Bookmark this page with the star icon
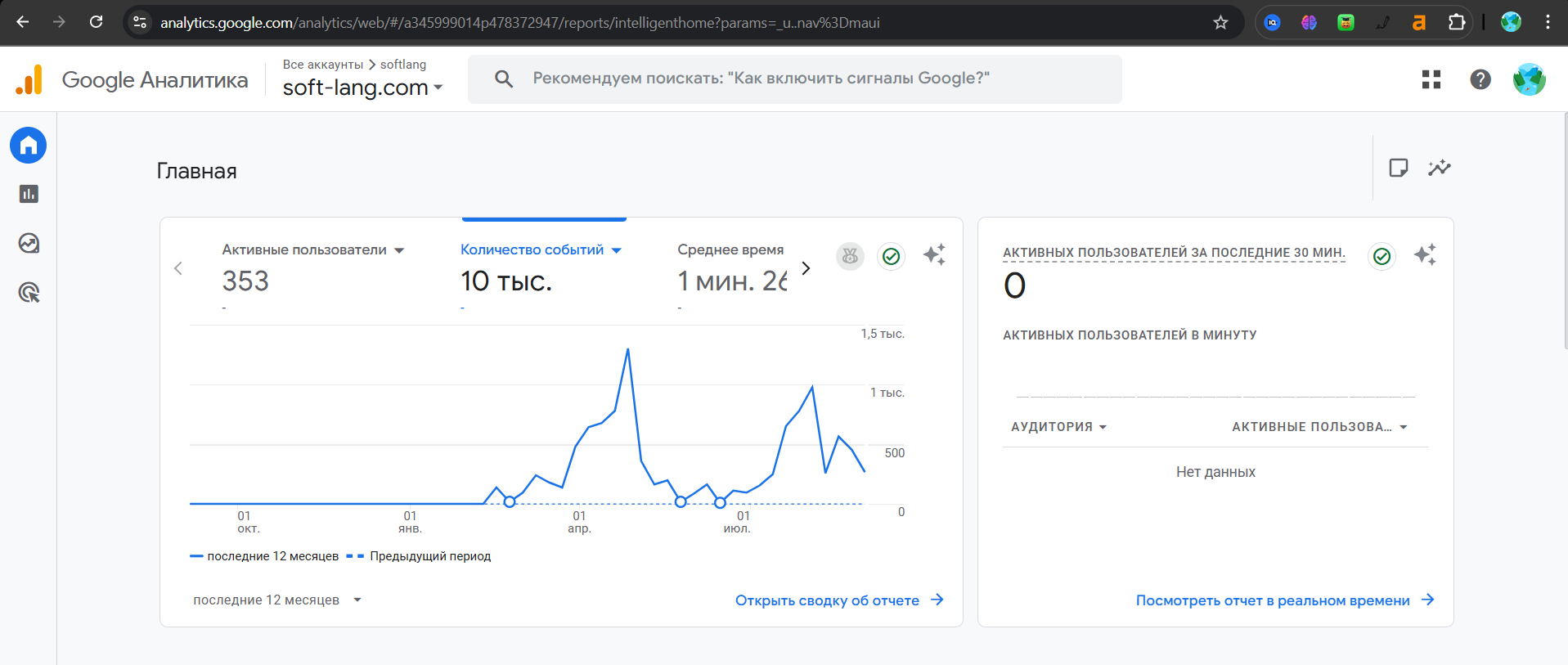The width and height of the screenshot is (1568, 665). [1220, 22]
